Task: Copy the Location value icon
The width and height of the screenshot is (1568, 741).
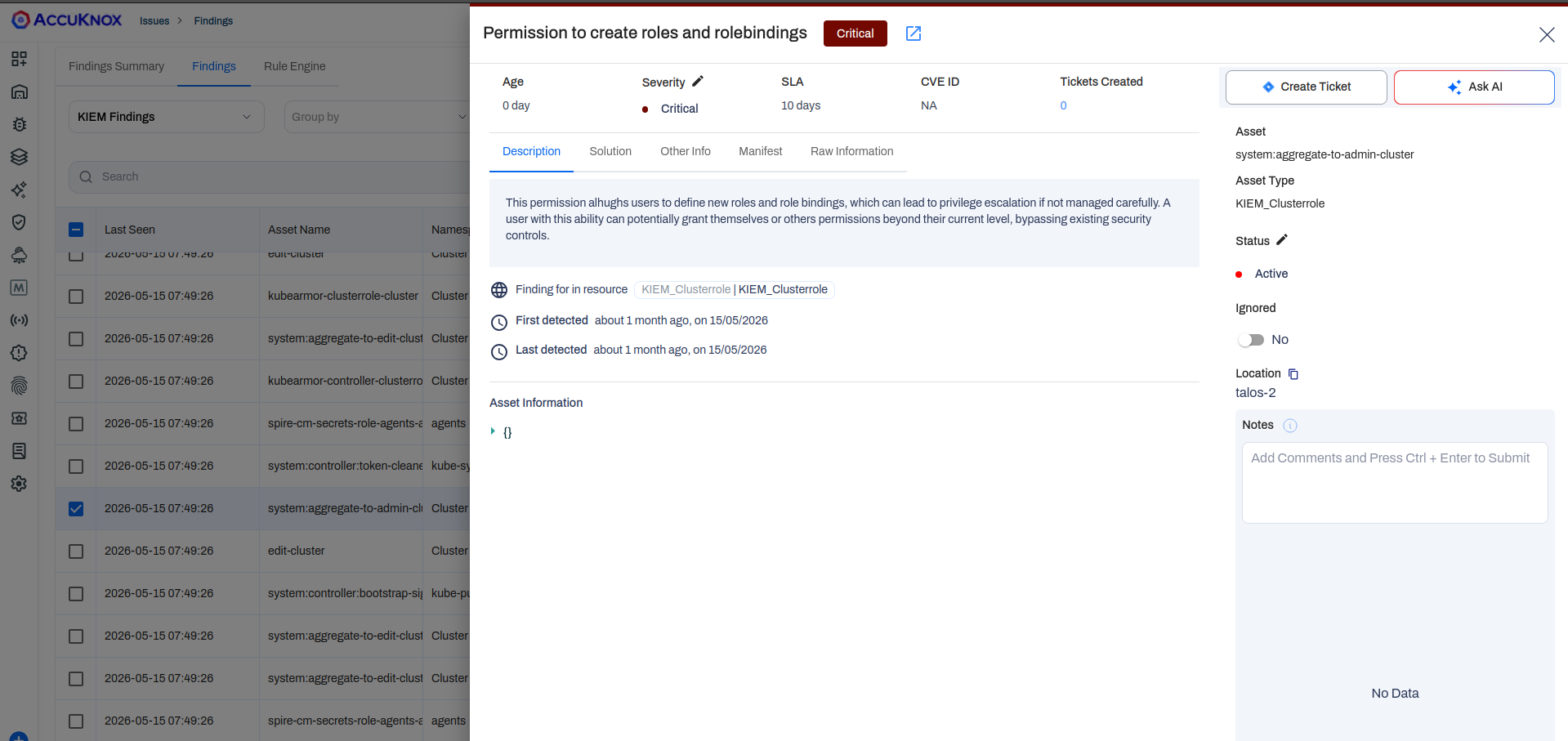Action: 1293,373
